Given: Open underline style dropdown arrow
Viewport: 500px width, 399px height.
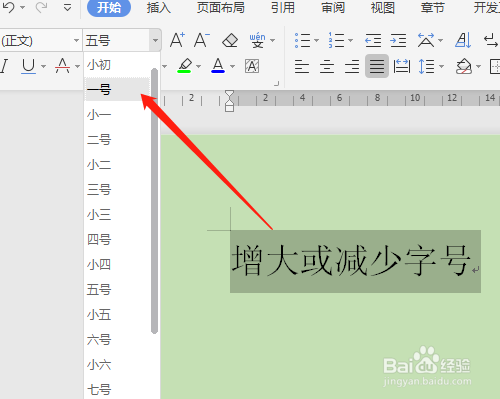Looking at the screenshot, I should 43,66.
